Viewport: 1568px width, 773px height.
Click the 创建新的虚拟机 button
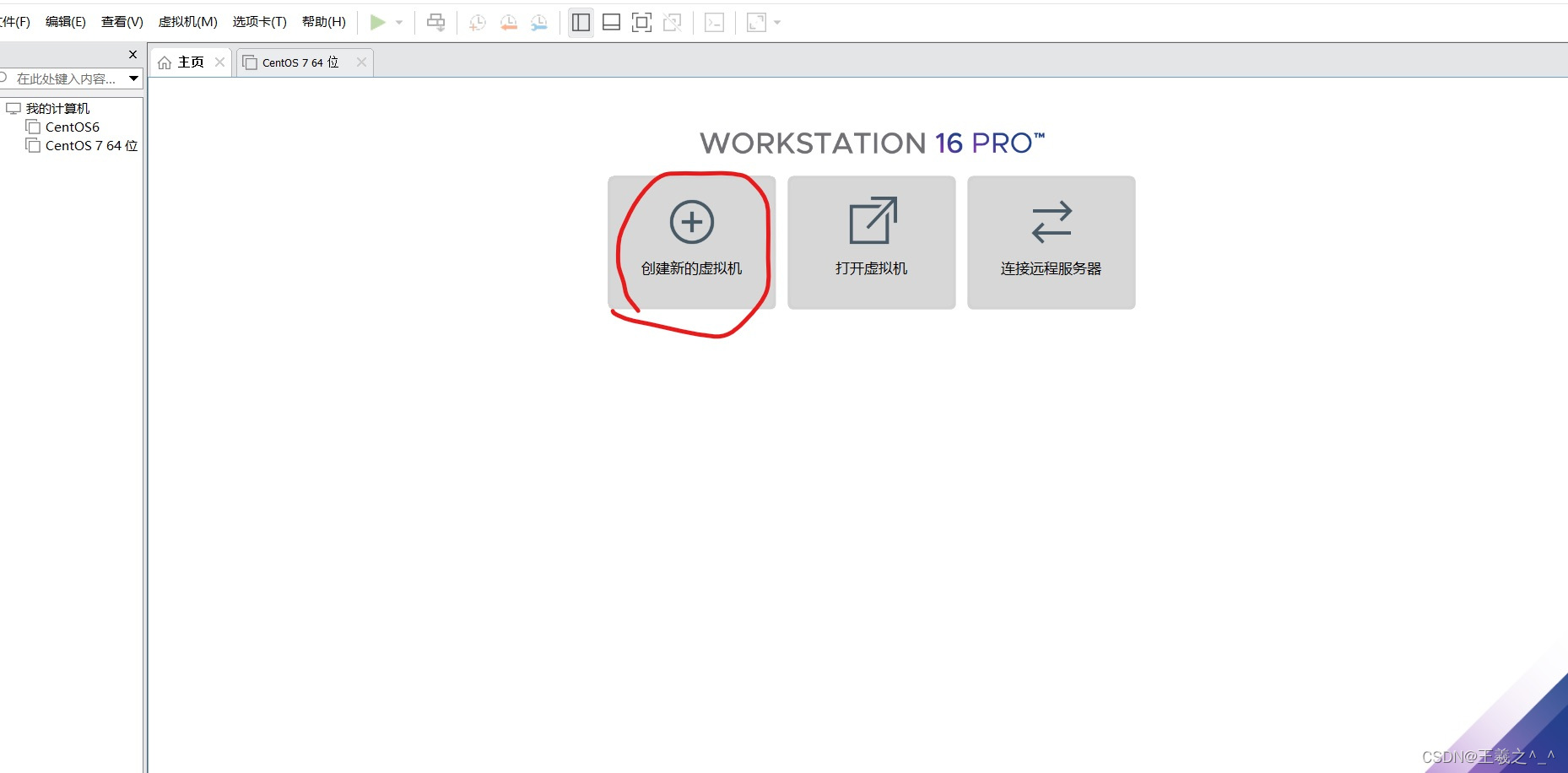pos(692,242)
